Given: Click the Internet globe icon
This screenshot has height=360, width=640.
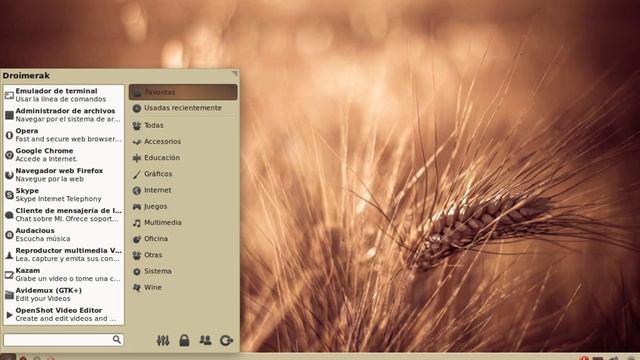Looking at the screenshot, I should [137, 190].
